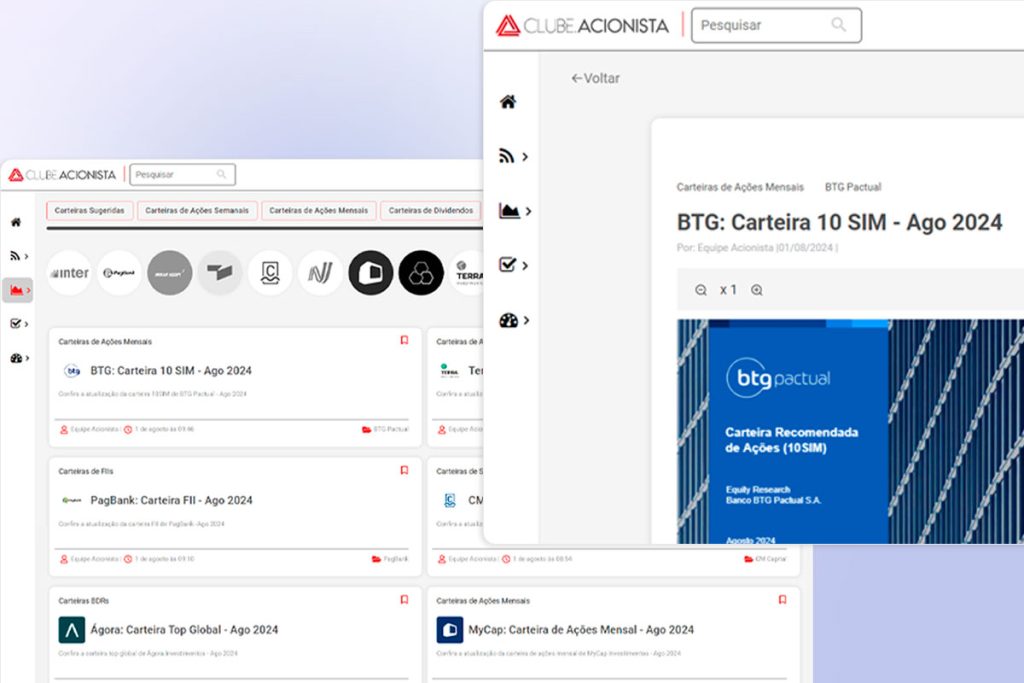Image resolution: width=1024 pixels, height=683 pixels.
Task: Select the solid dark gray broker logo circle
Action: point(170,273)
